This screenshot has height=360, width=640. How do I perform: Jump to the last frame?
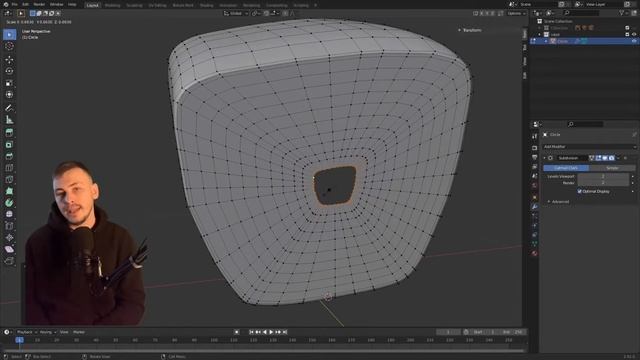(x=285, y=332)
